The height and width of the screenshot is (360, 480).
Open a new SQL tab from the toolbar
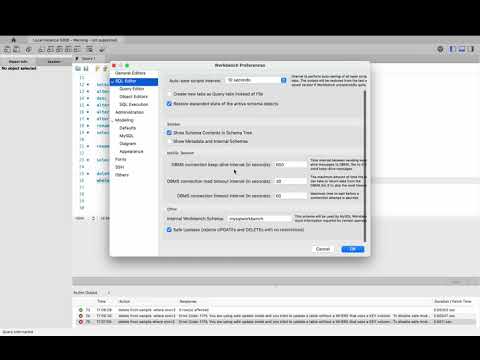coord(7,49)
